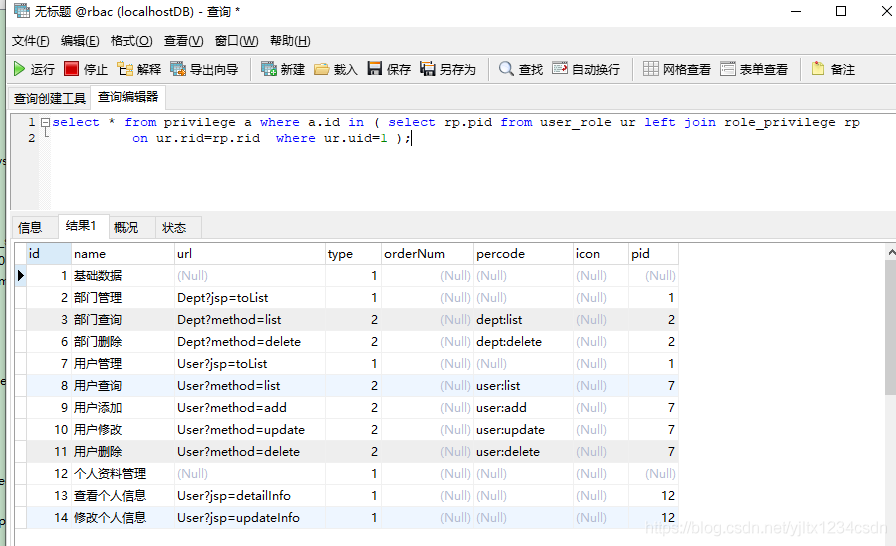The width and height of the screenshot is (896, 546).
Task: Open Find (查找) magnifier tool
Action: [x=521, y=69]
